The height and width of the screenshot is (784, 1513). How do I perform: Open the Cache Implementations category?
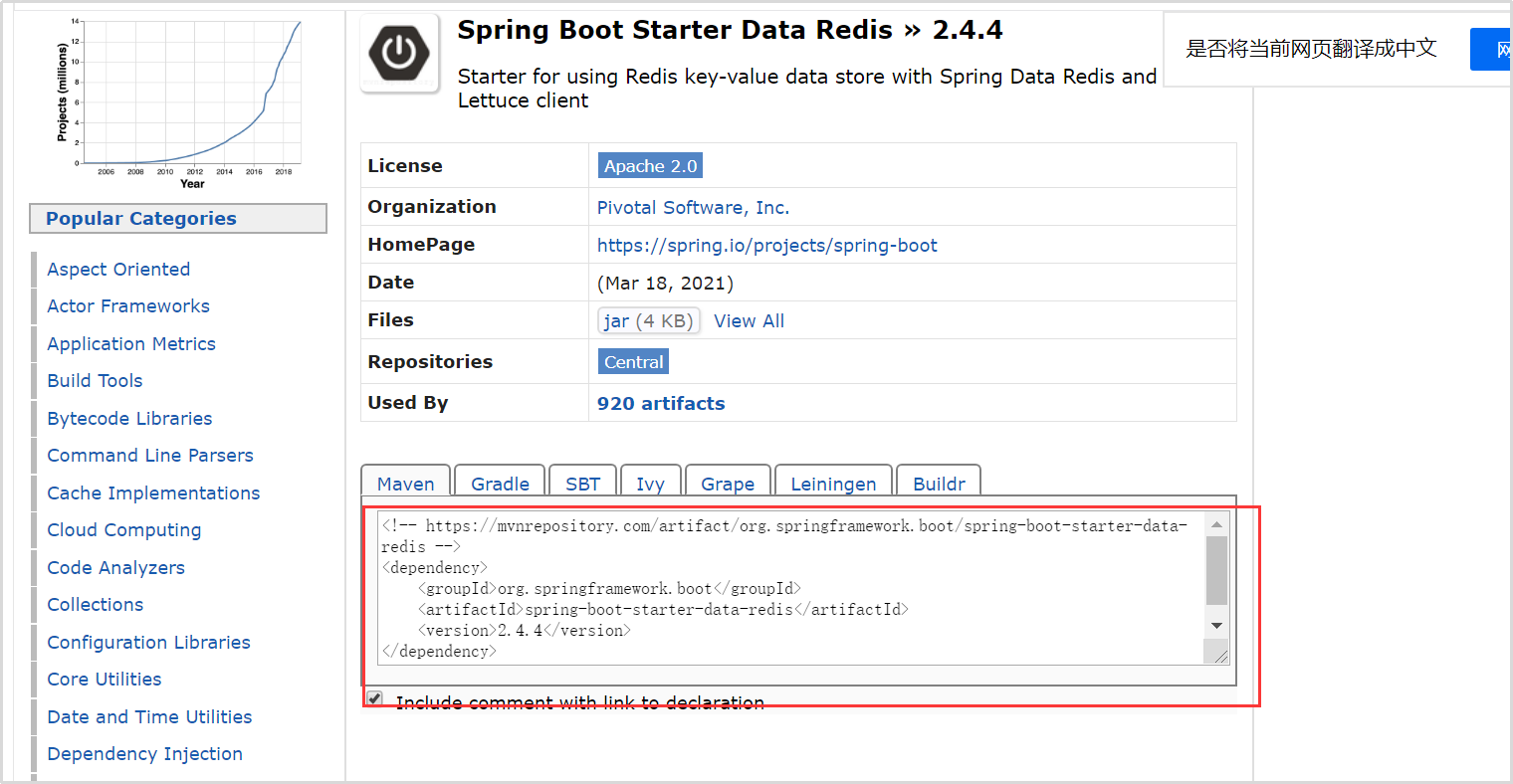click(153, 492)
